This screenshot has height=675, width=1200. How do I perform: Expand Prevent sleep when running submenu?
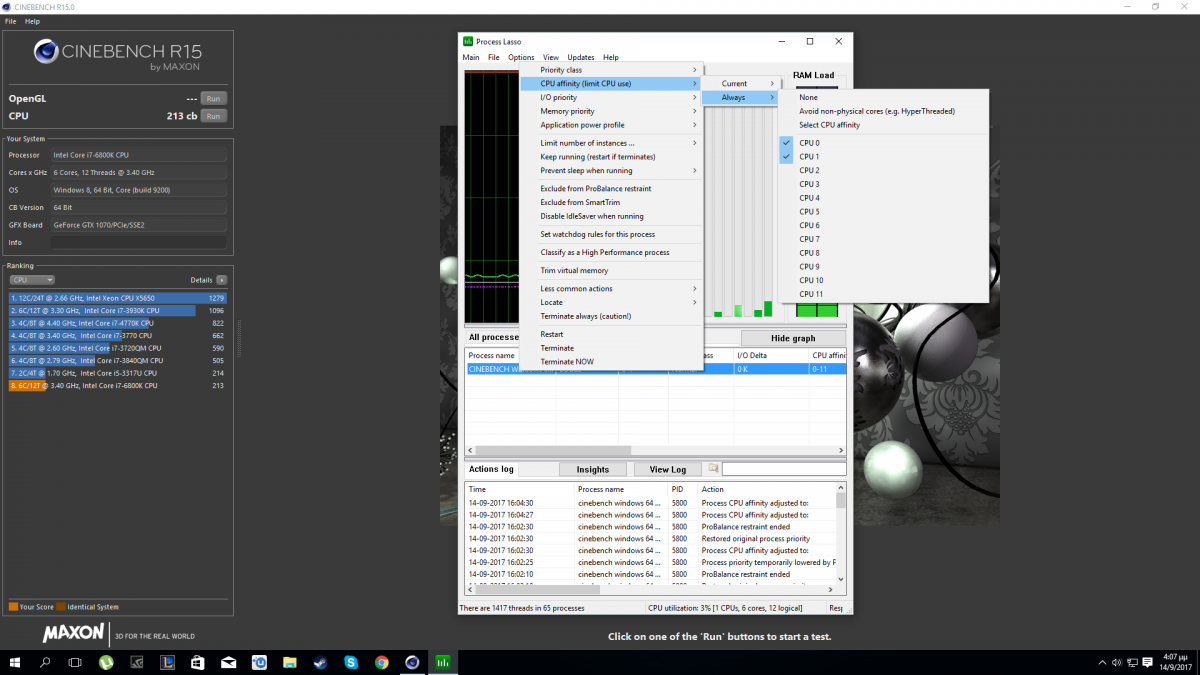click(x=611, y=171)
